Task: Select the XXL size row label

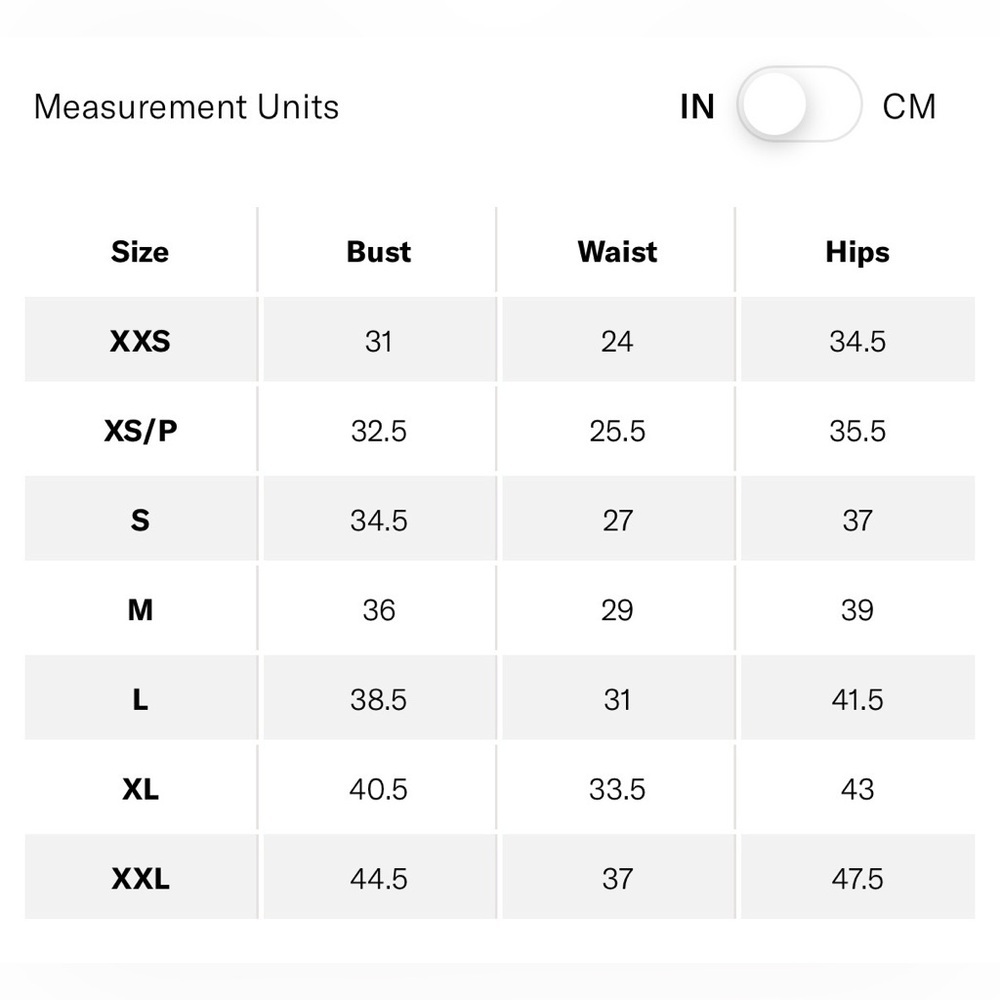Action: click(x=140, y=879)
